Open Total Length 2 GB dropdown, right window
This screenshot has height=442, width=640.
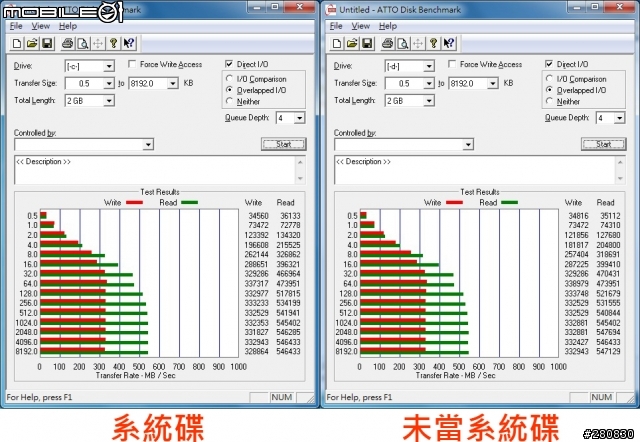(x=429, y=101)
